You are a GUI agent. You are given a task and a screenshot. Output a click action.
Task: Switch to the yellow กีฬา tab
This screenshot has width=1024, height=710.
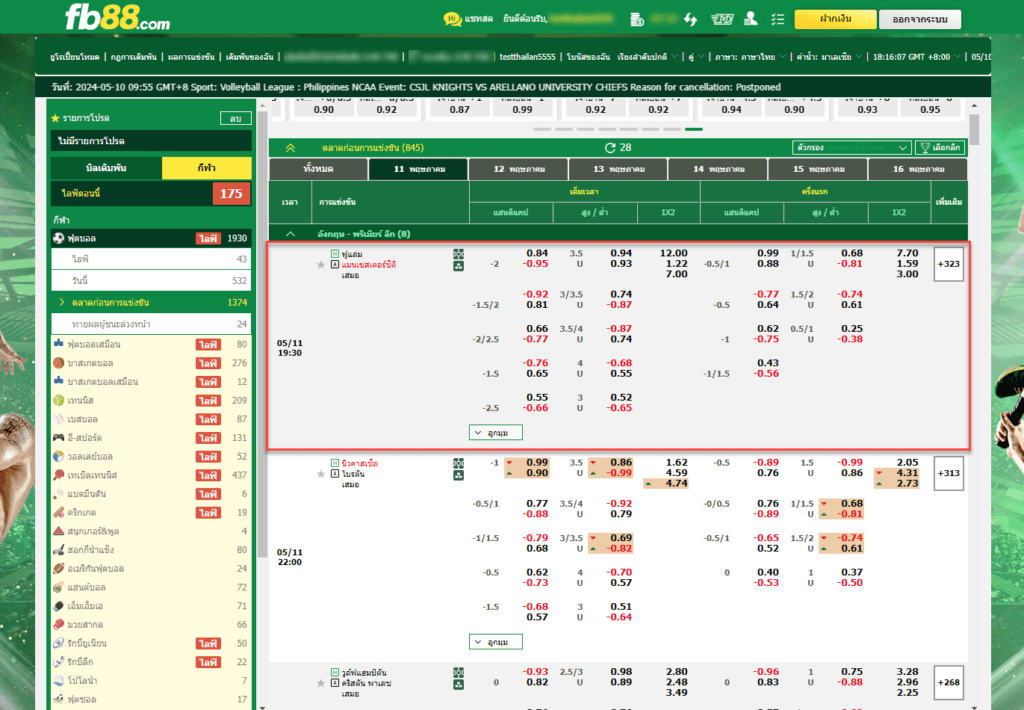click(x=206, y=168)
